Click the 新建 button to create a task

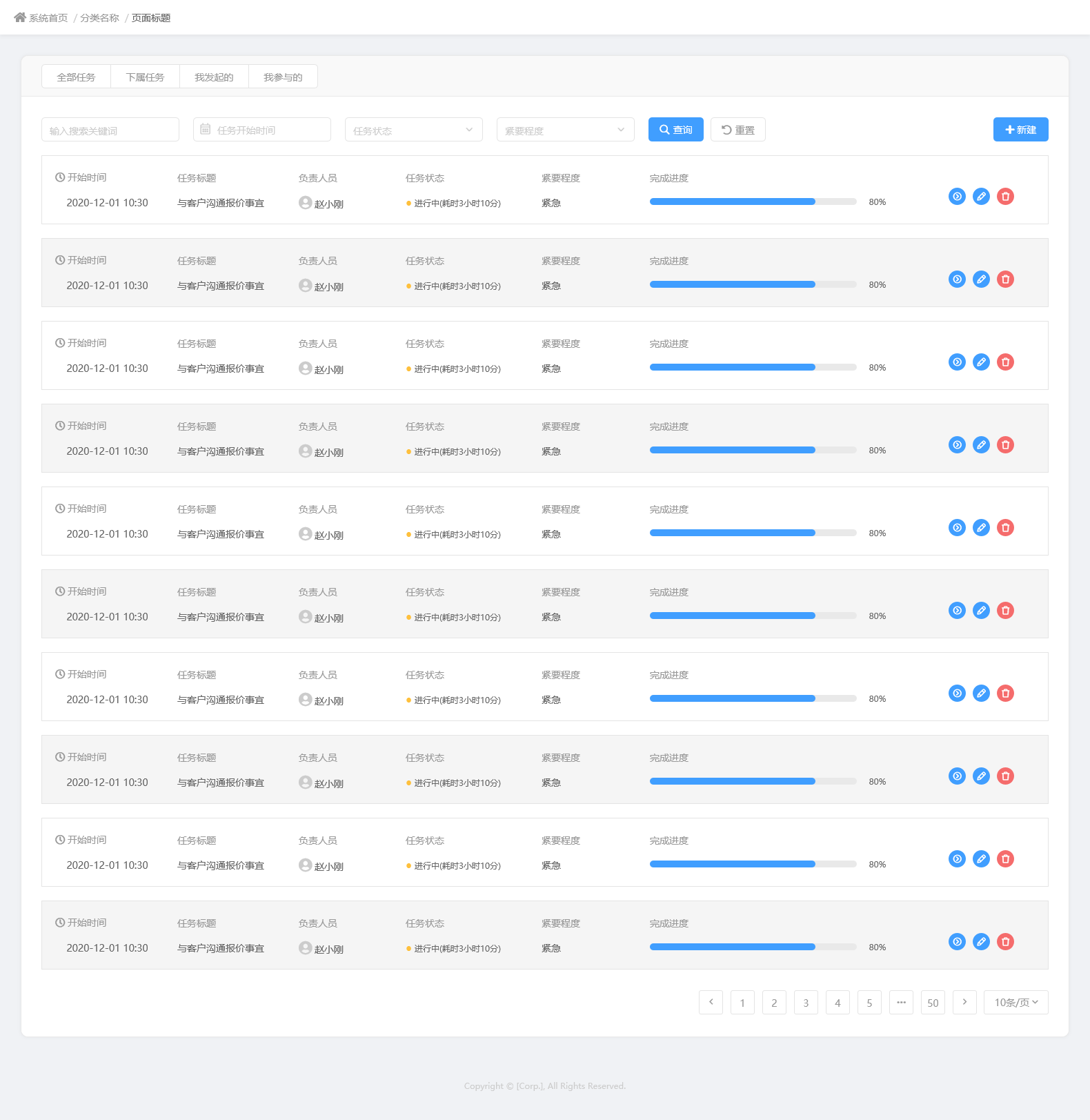[1021, 130]
